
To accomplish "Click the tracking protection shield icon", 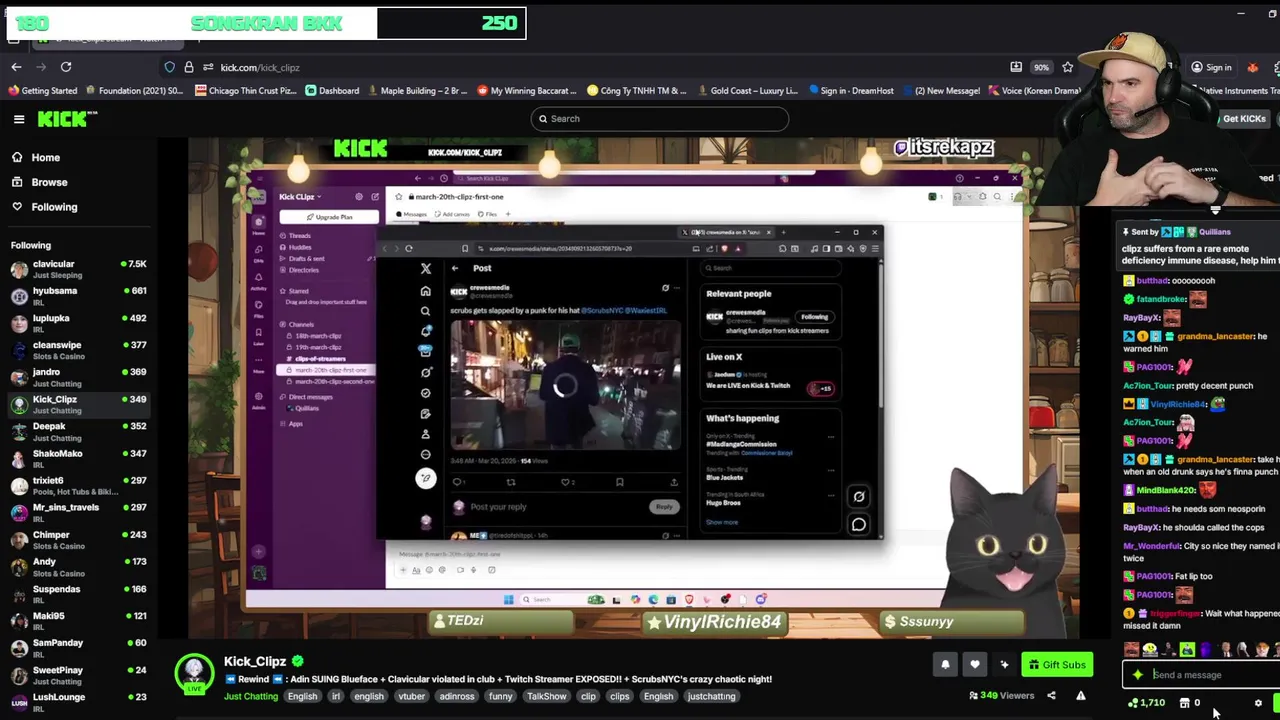I will 170,67.
